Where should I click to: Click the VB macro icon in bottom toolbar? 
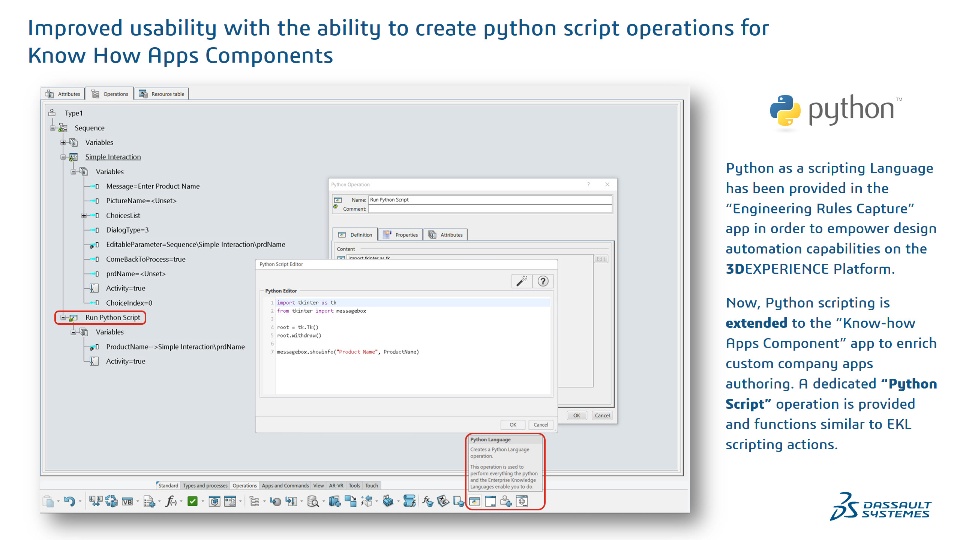point(127,501)
